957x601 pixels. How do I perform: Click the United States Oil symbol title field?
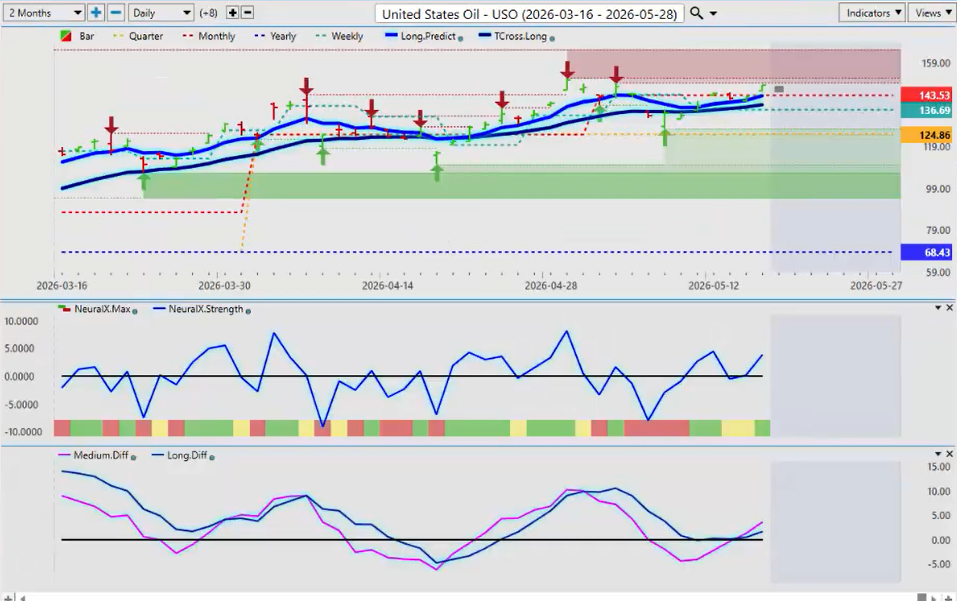click(x=529, y=13)
